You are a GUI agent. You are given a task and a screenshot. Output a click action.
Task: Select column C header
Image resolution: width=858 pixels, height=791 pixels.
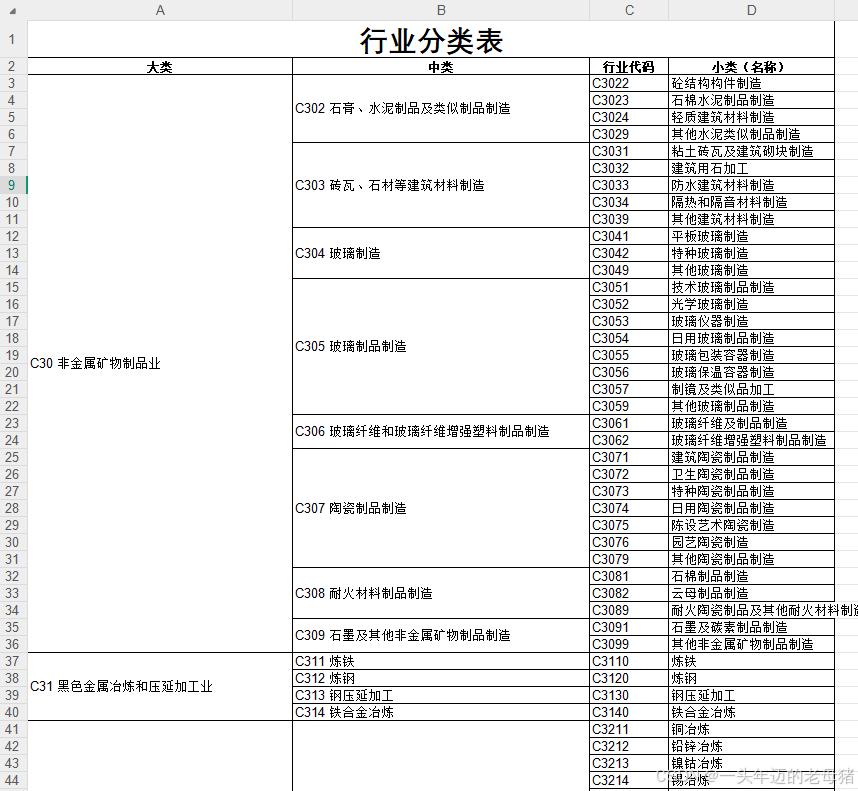pos(629,10)
